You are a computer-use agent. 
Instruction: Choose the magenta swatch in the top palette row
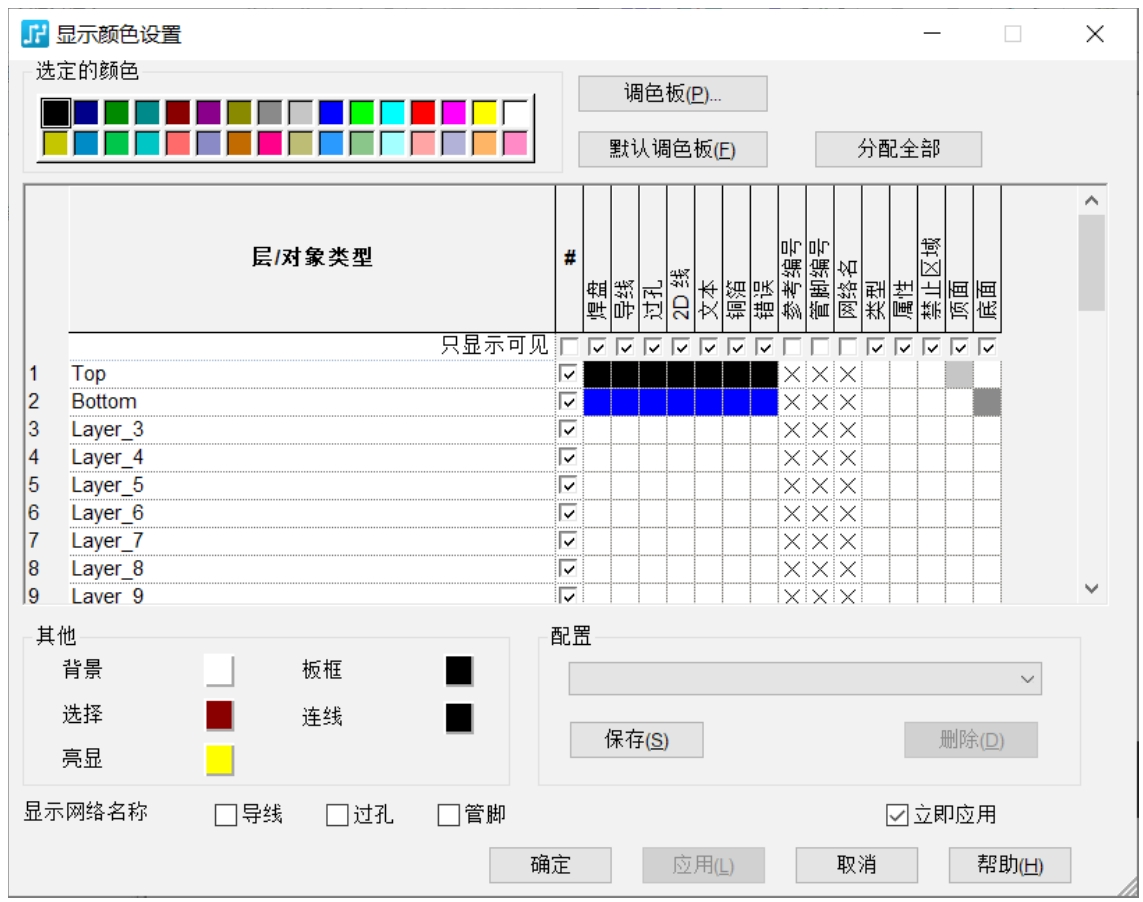click(x=454, y=113)
